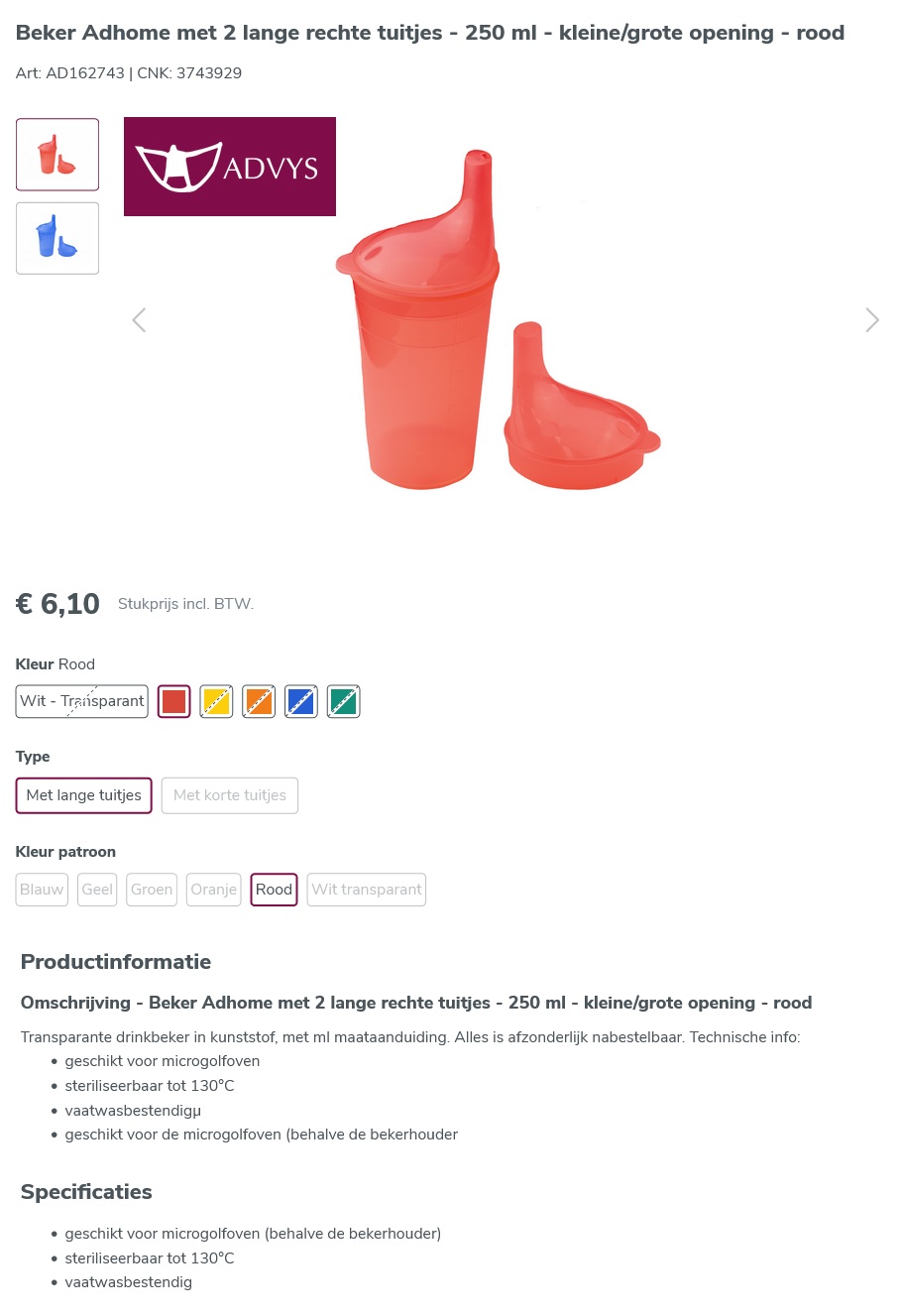Select the Wit - Transparant color option

[x=82, y=701]
